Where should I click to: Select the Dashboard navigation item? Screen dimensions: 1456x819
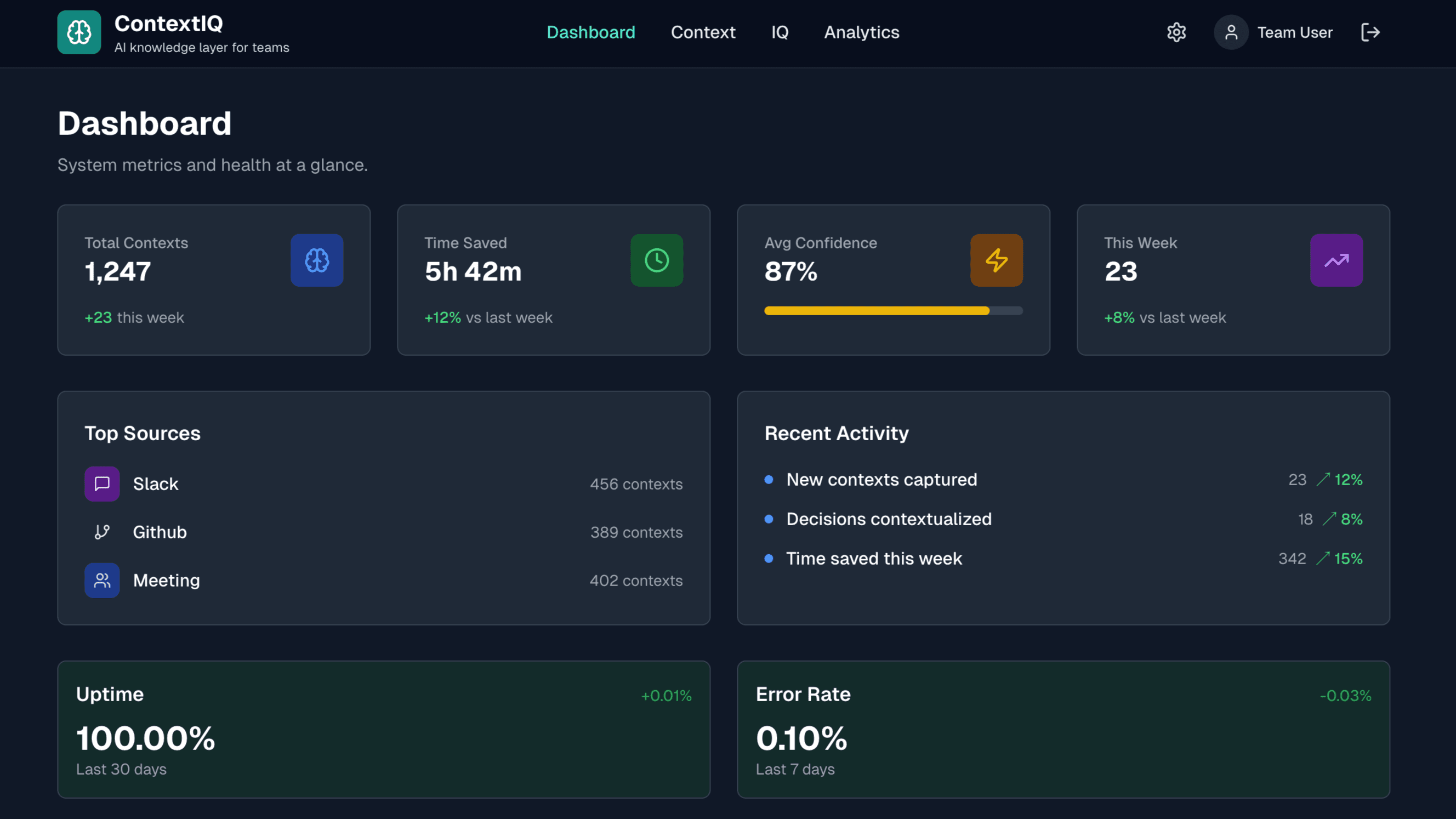(591, 32)
